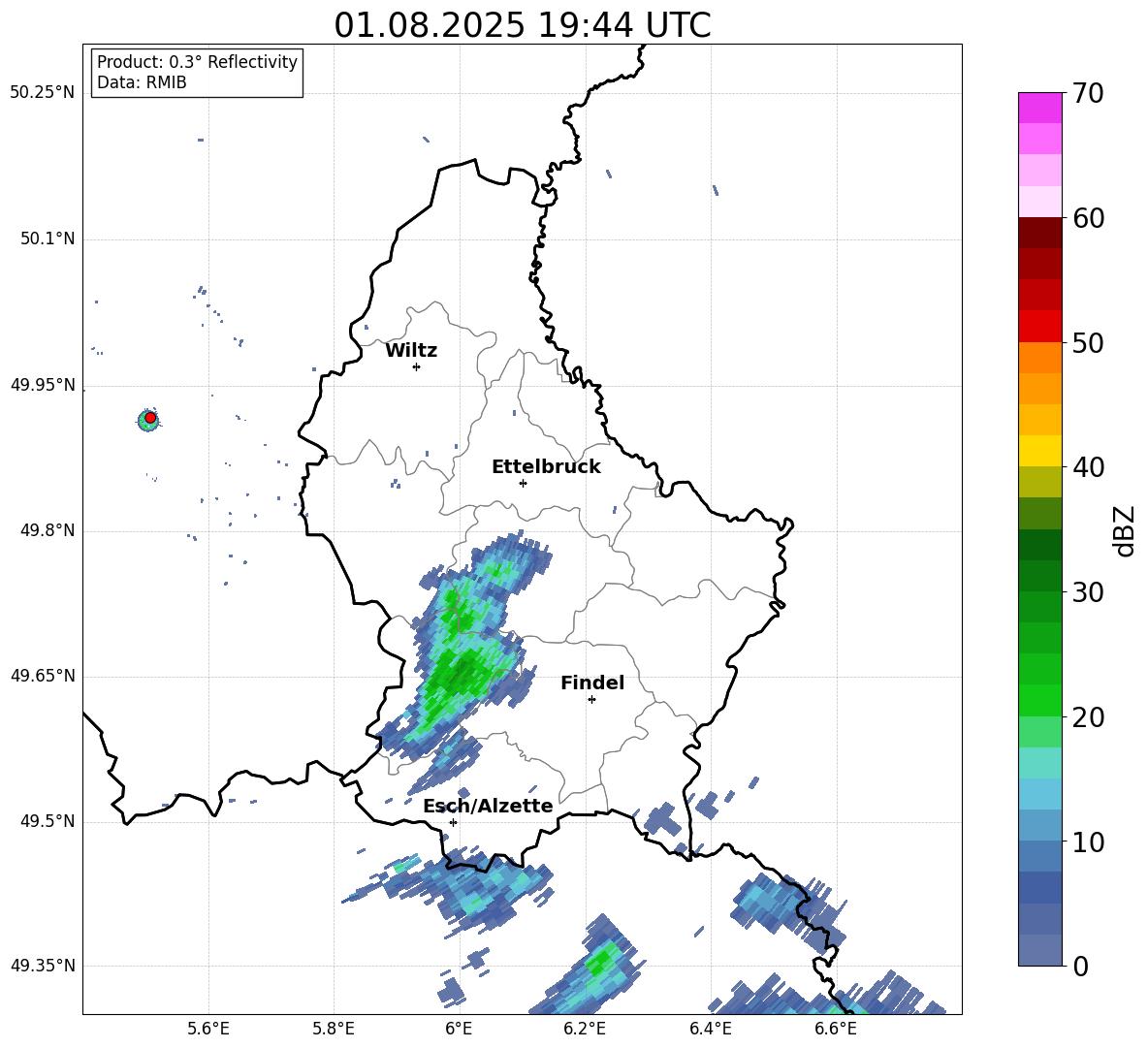
Task: Click the 6.6°E longitude label
Action: coord(836,1030)
